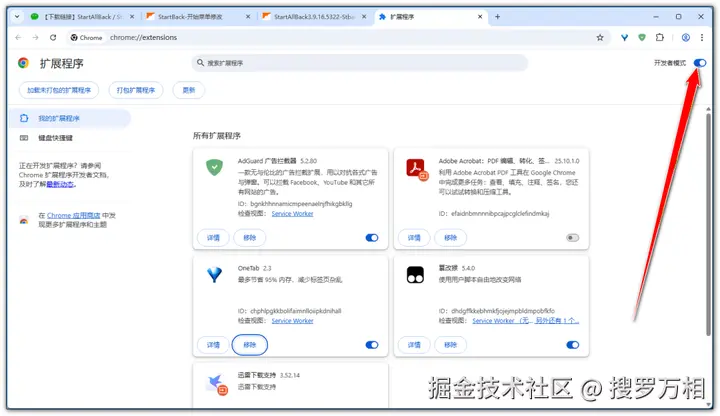
Task: Bookmark this page with the star
Action: (600, 38)
